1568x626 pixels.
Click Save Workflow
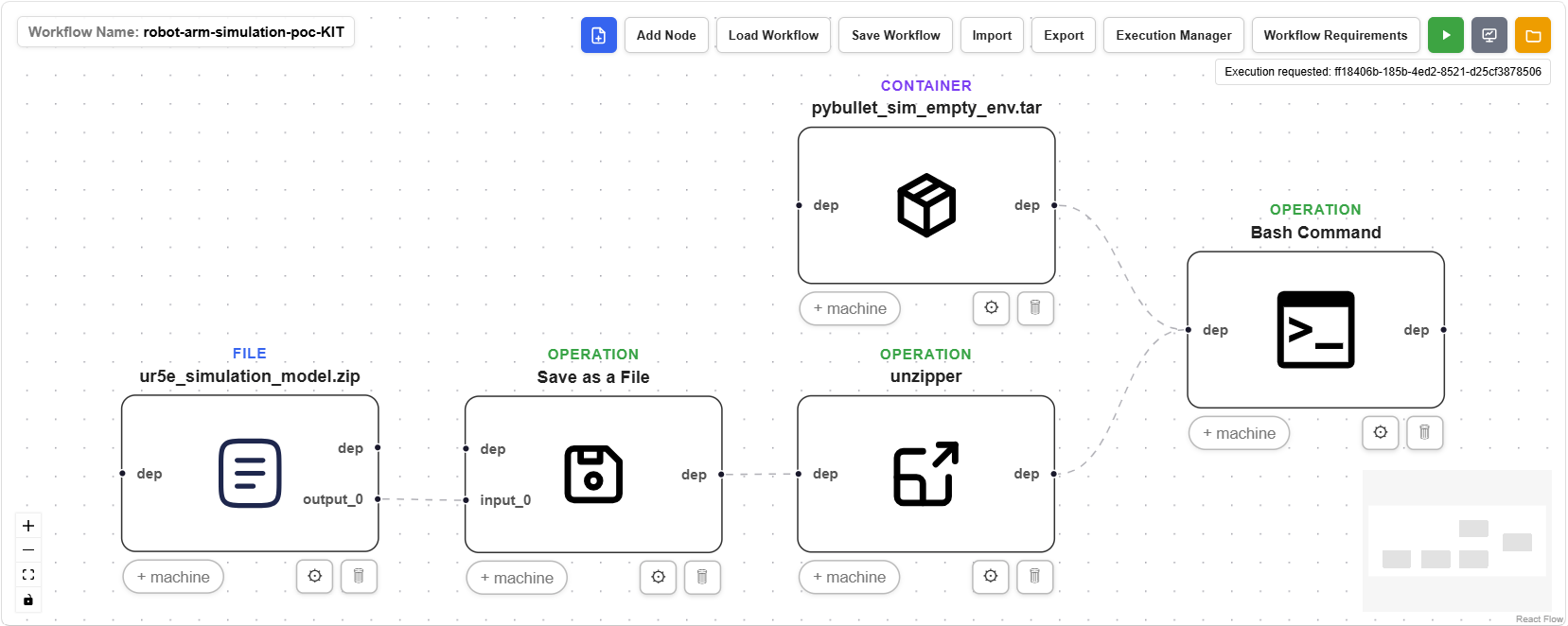(895, 35)
